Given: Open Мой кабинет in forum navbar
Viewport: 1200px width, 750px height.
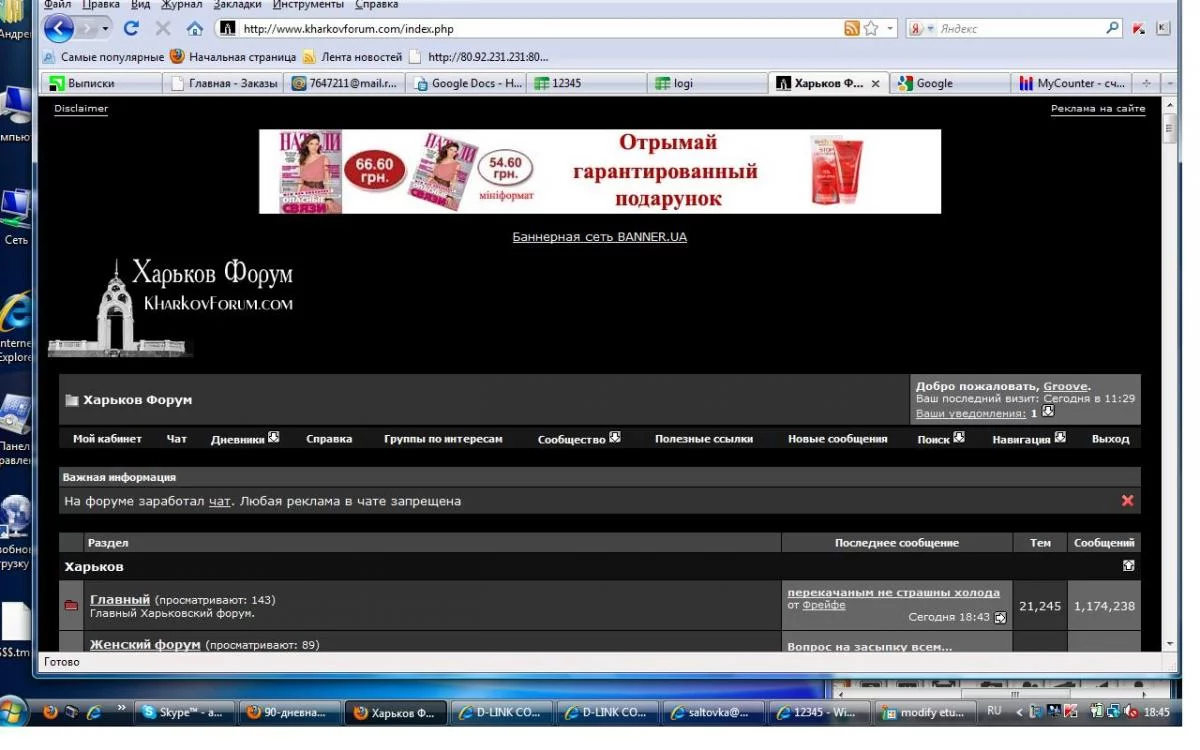Looking at the screenshot, I should (x=107, y=438).
